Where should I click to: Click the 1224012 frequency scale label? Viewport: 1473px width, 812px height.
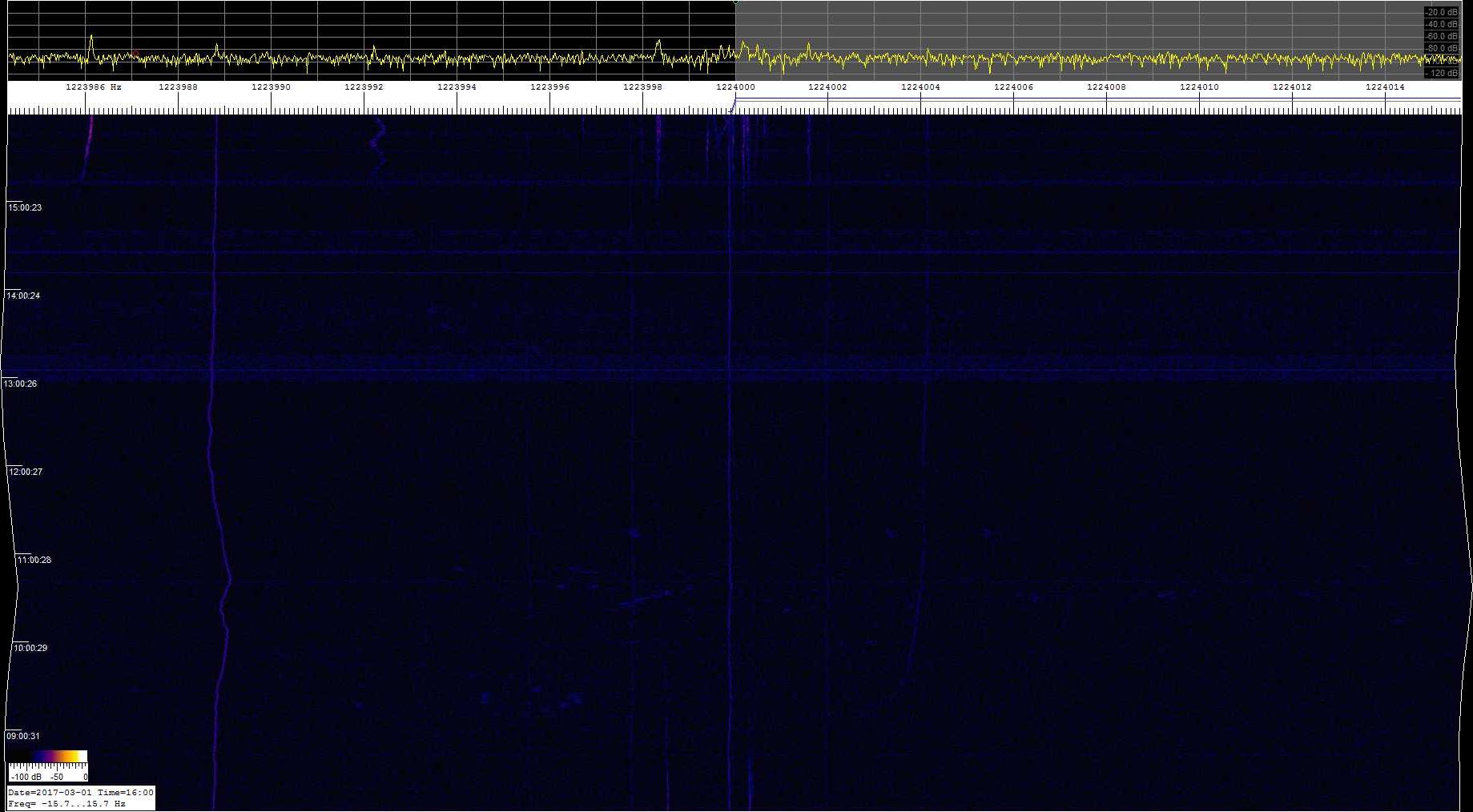click(1292, 86)
